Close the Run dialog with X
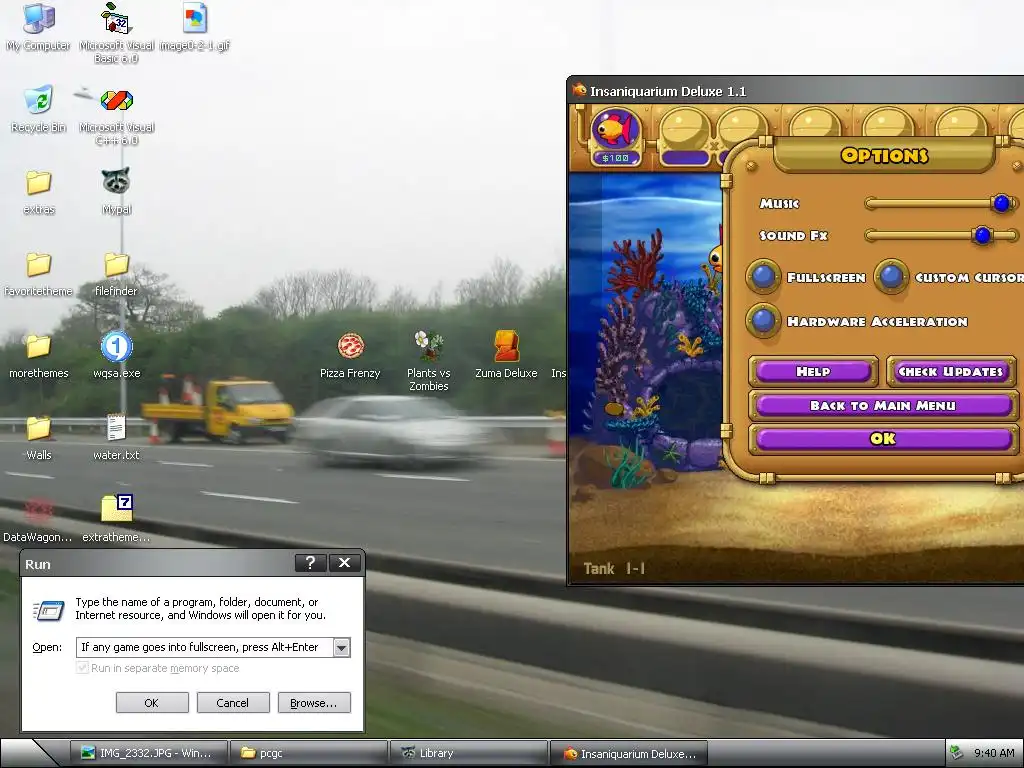 click(x=344, y=563)
